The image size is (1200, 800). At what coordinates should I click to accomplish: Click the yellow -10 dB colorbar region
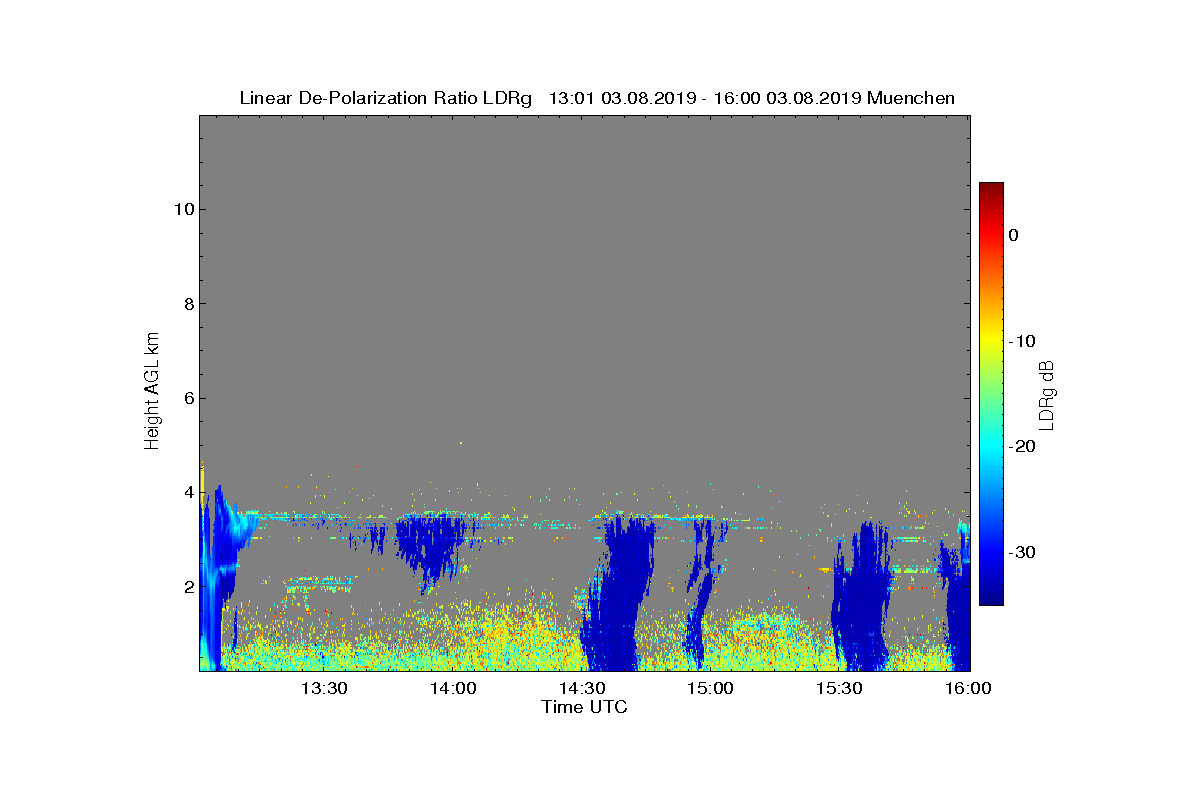point(991,341)
